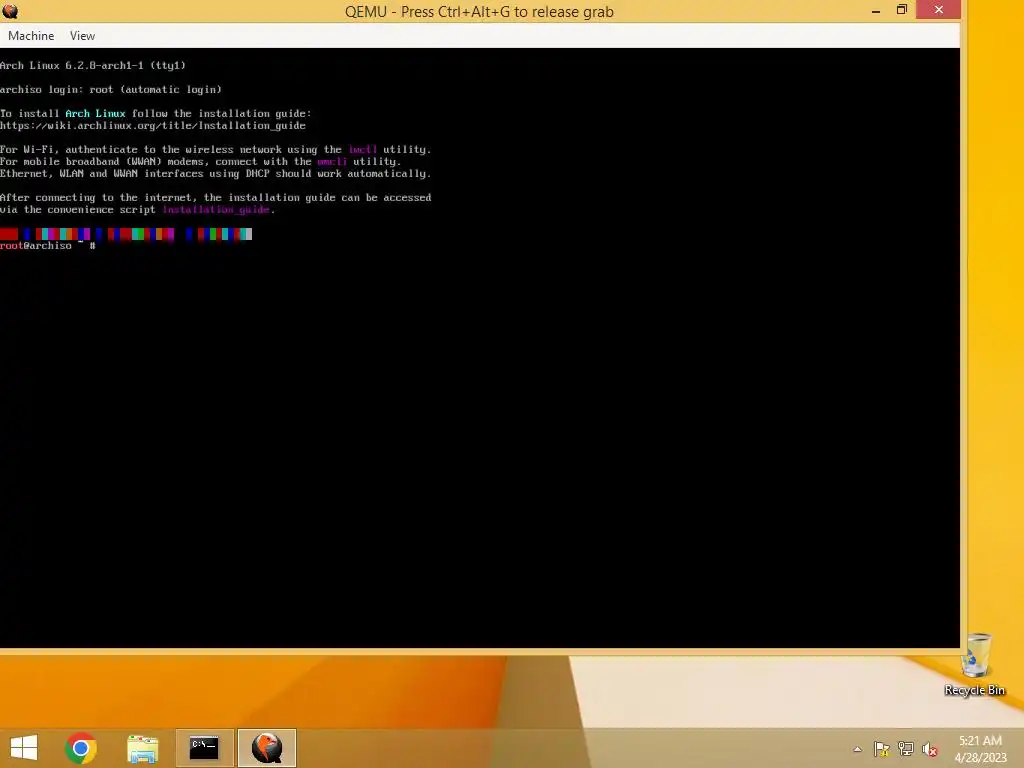Image resolution: width=1024 pixels, height=768 pixels.
Task: Launch Google Chrome from the taskbar
Action: point(81,748)
